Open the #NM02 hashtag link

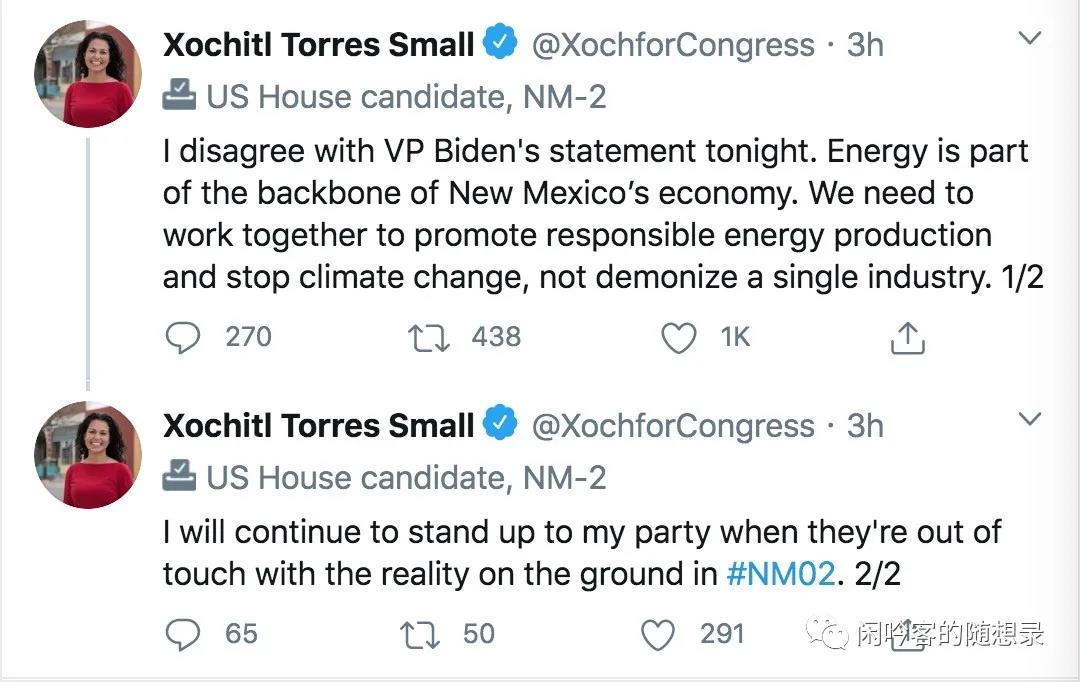coord(782,574)
